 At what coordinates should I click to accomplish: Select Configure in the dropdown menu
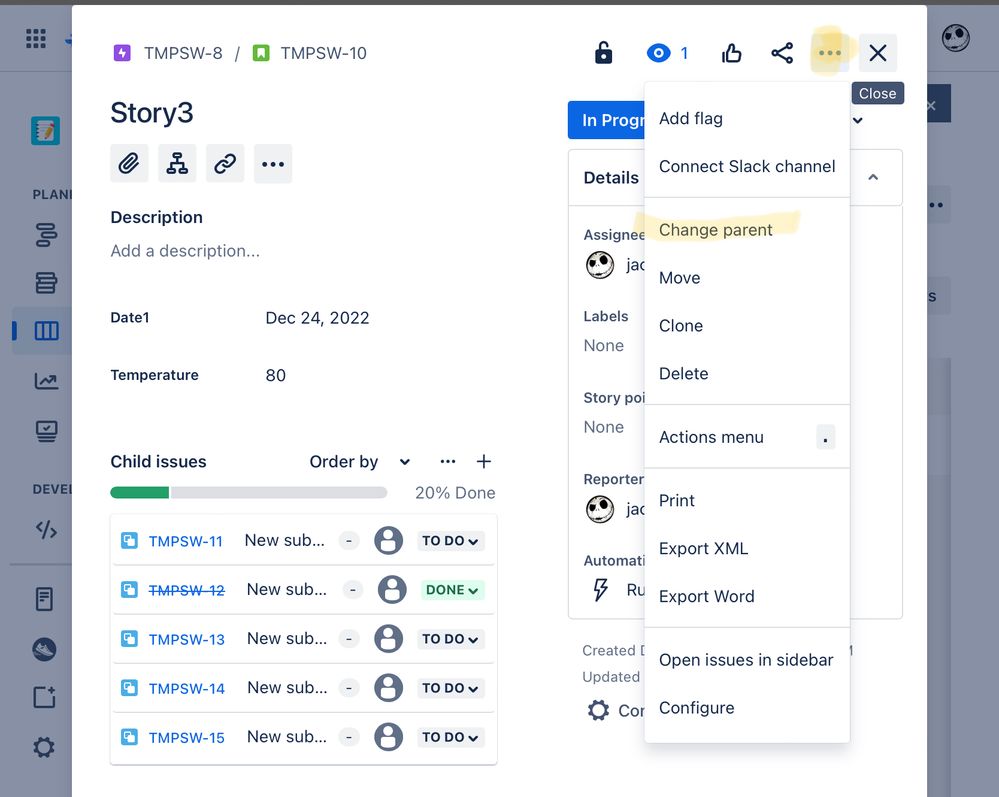click(x=747, y=708)
